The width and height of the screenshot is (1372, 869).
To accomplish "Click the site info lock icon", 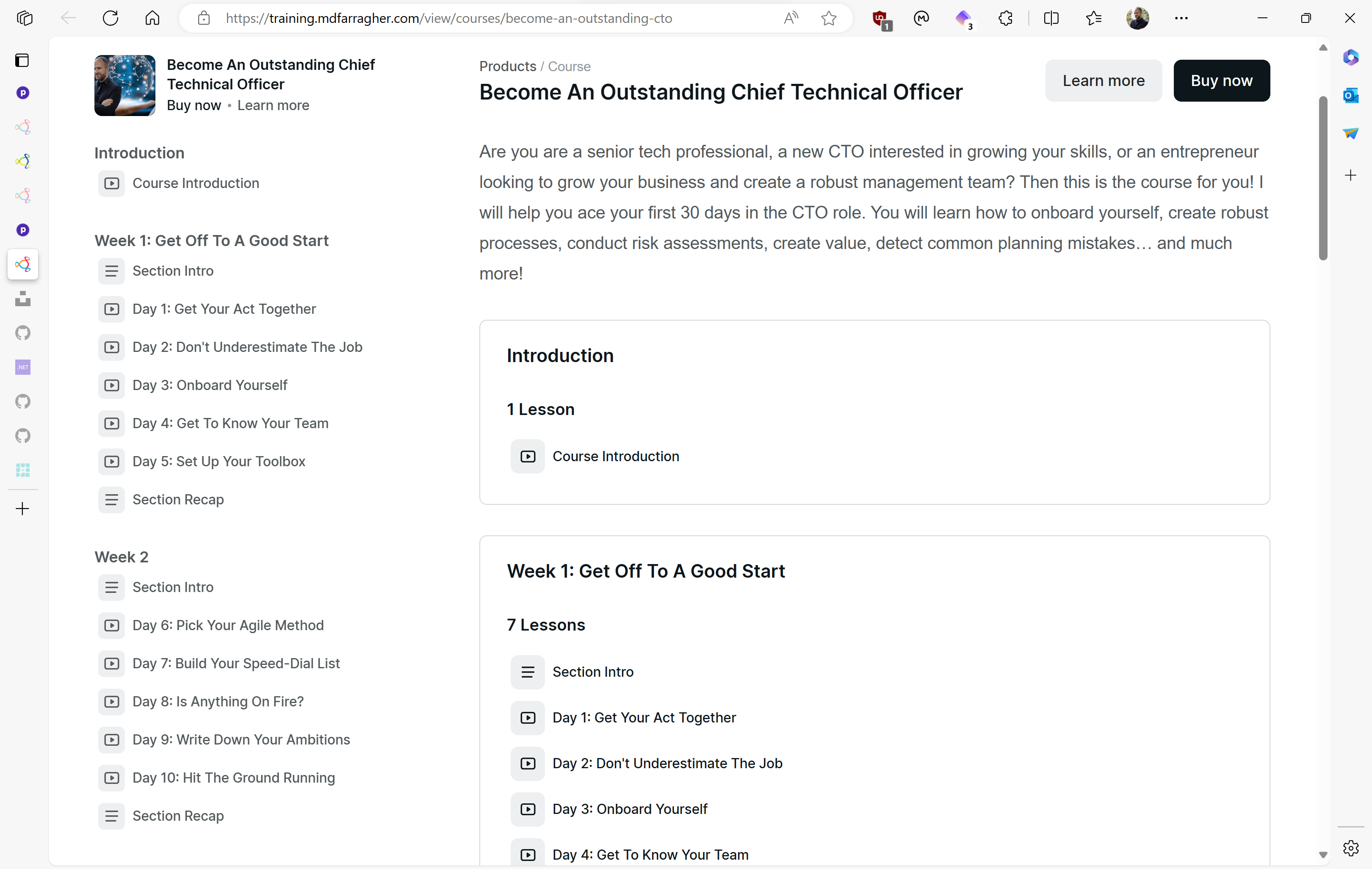I will point(204,18).
